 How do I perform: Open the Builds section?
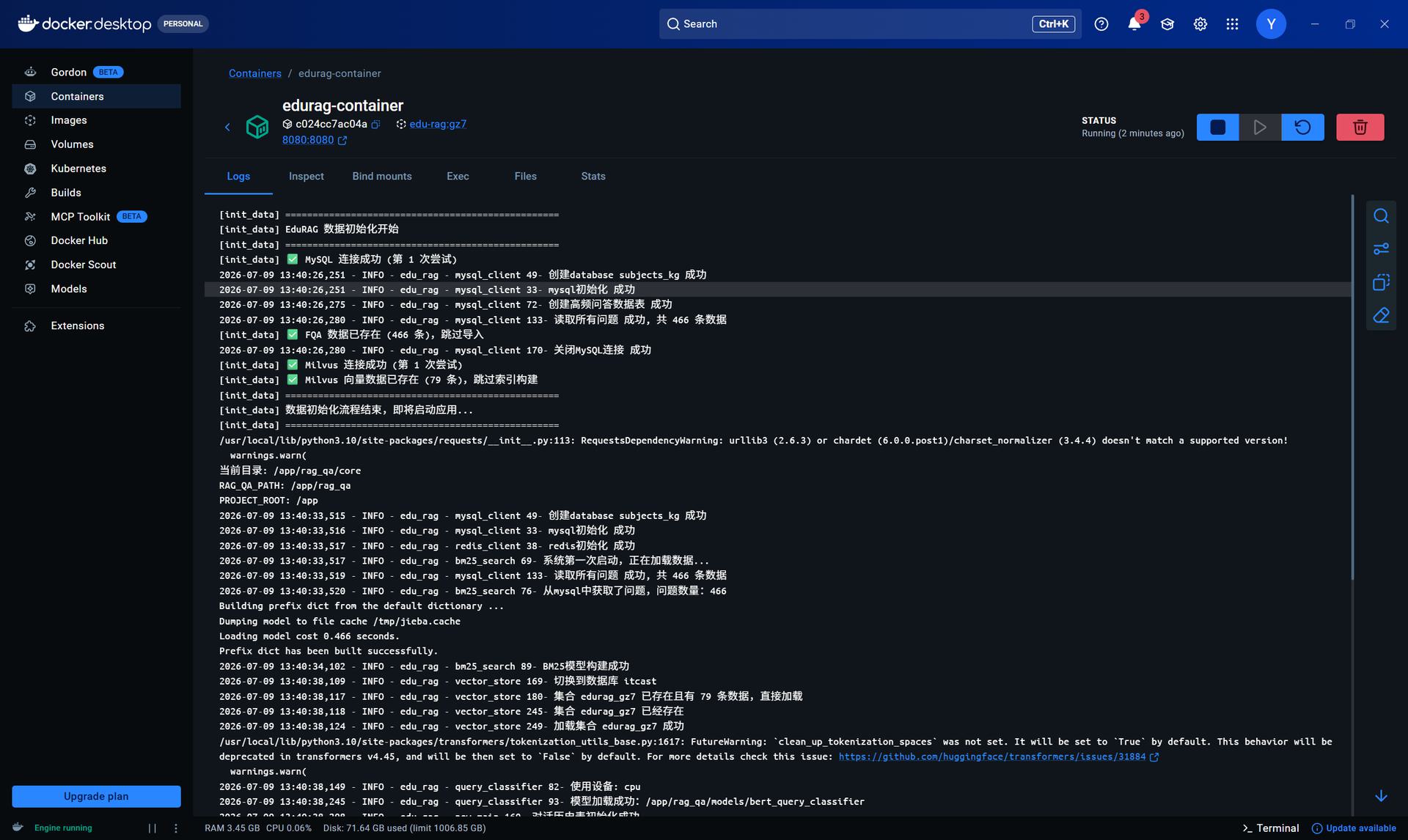click(x=96, y=193)
